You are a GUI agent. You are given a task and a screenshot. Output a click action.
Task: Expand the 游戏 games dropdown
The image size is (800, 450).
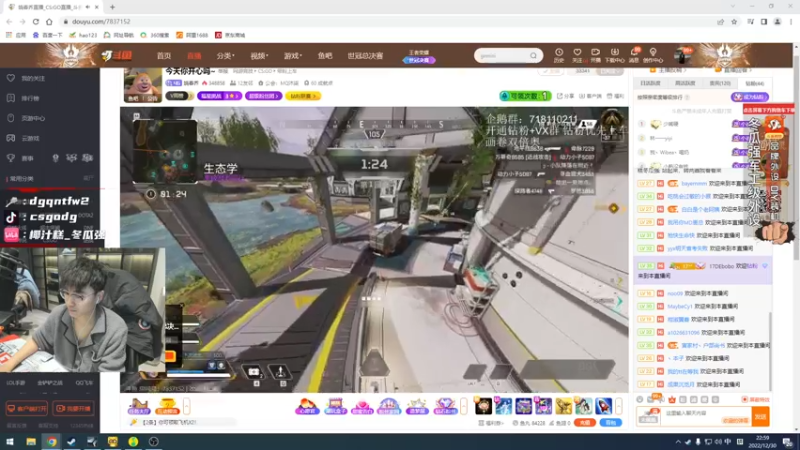point(293,56)
